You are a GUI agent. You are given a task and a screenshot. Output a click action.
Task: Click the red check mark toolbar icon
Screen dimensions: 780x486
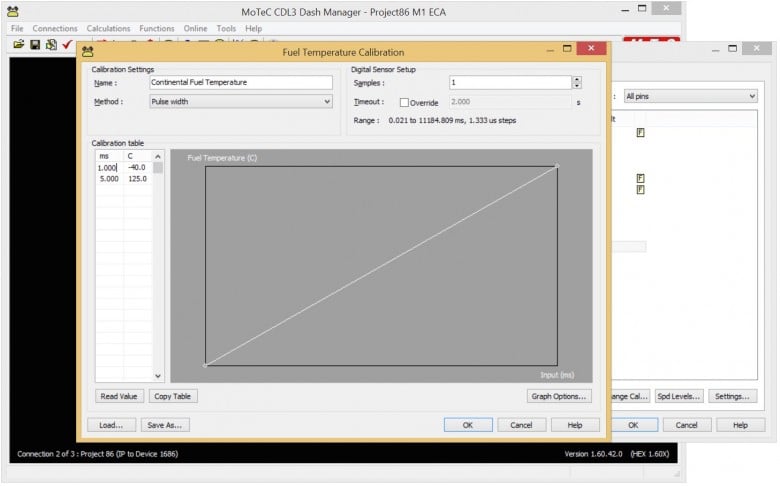click(67, 45)
